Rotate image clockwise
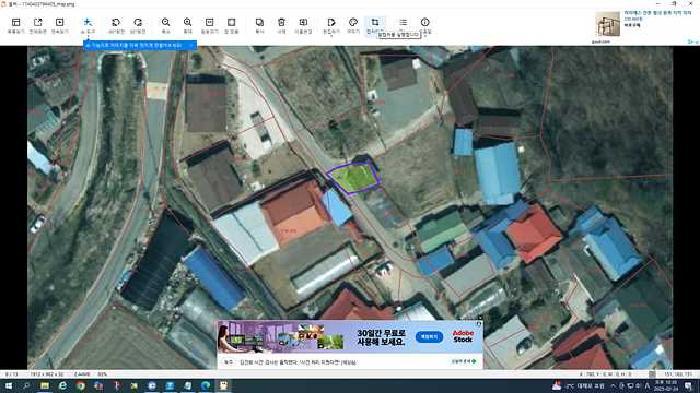 [x=138, y=22]
